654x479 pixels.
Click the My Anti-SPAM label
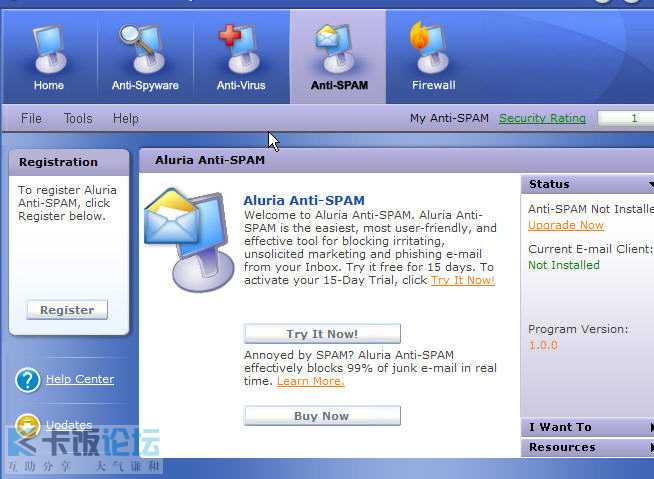[x=449, y=118]
